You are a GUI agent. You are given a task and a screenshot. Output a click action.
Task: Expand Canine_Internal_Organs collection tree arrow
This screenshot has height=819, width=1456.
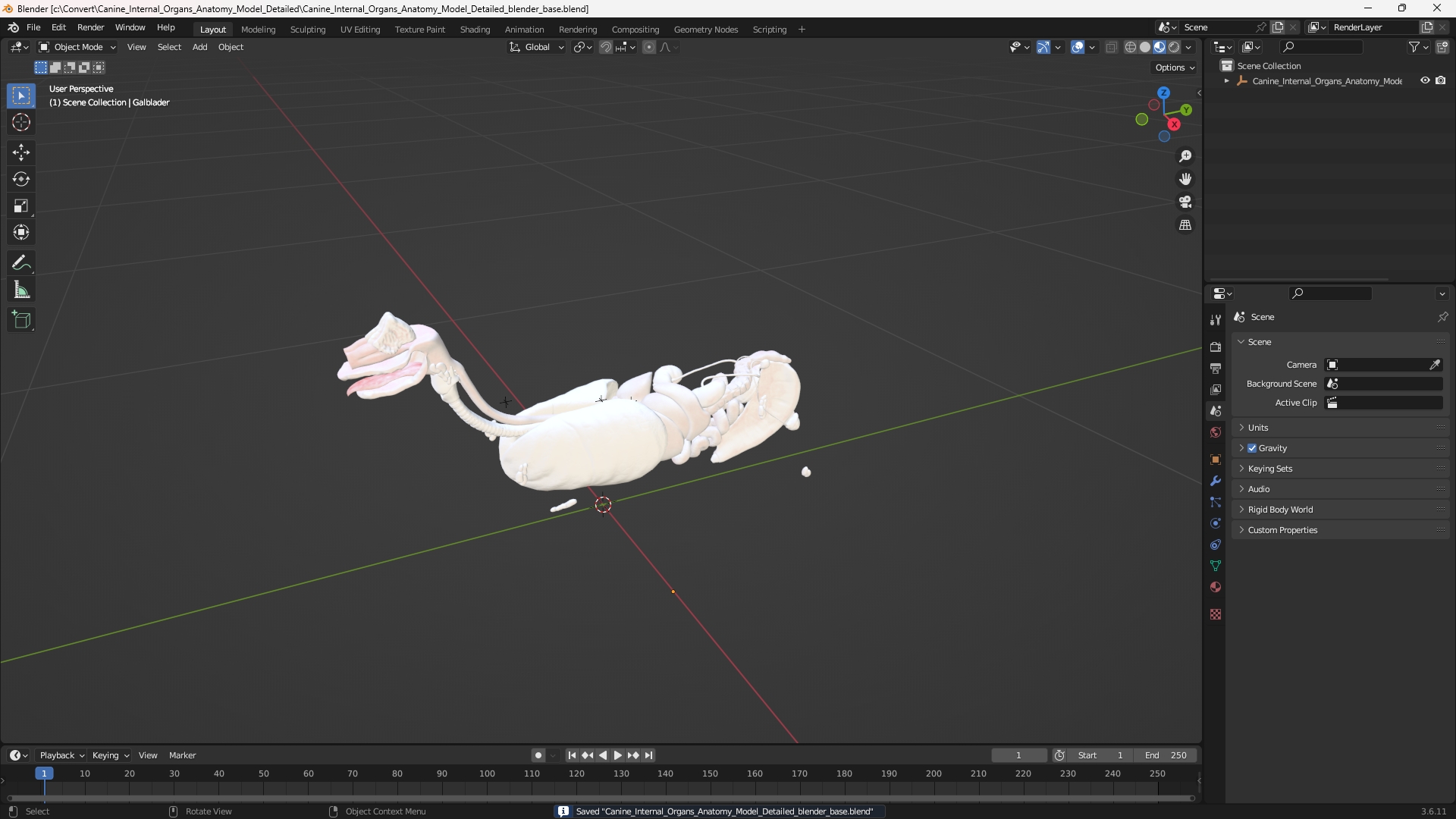[x=1227, y=81]
